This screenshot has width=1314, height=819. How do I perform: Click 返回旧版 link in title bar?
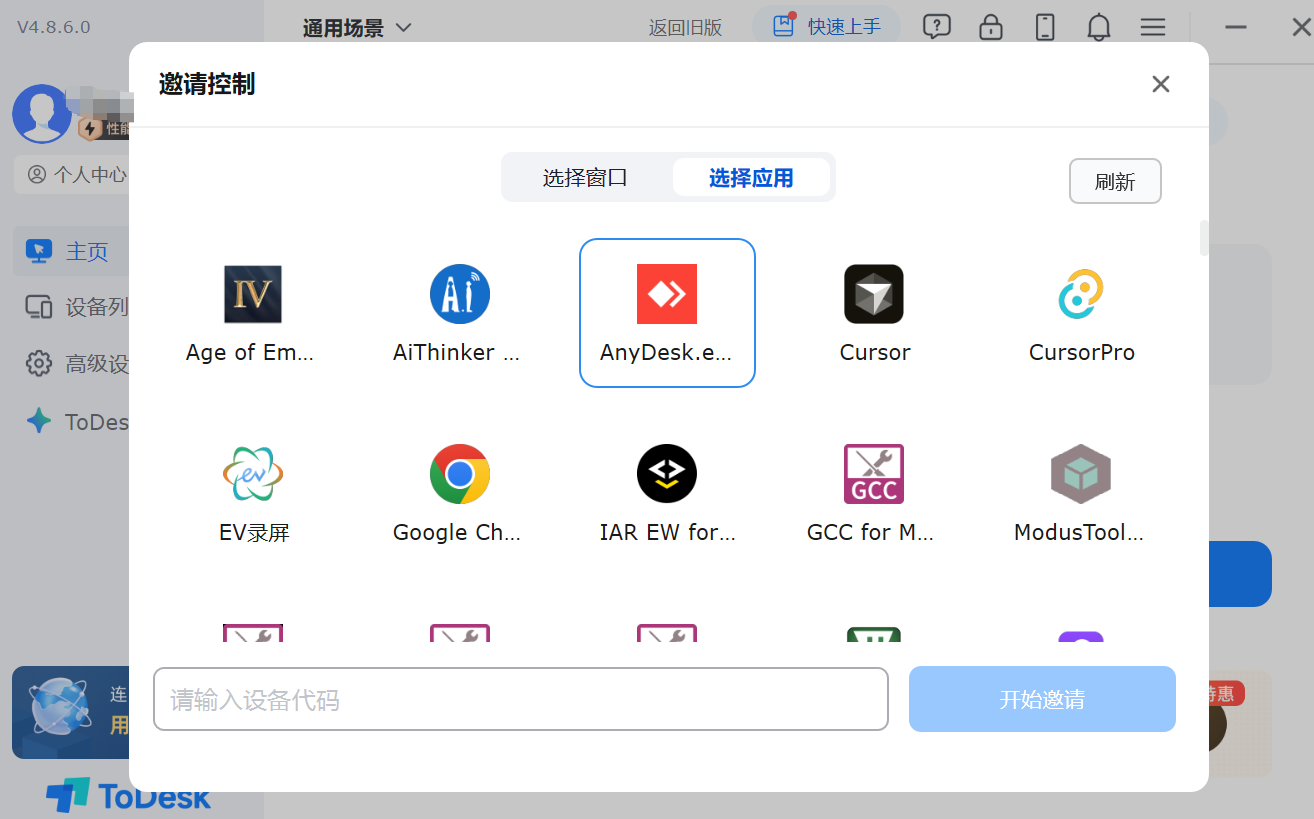[x=685, y=28]
